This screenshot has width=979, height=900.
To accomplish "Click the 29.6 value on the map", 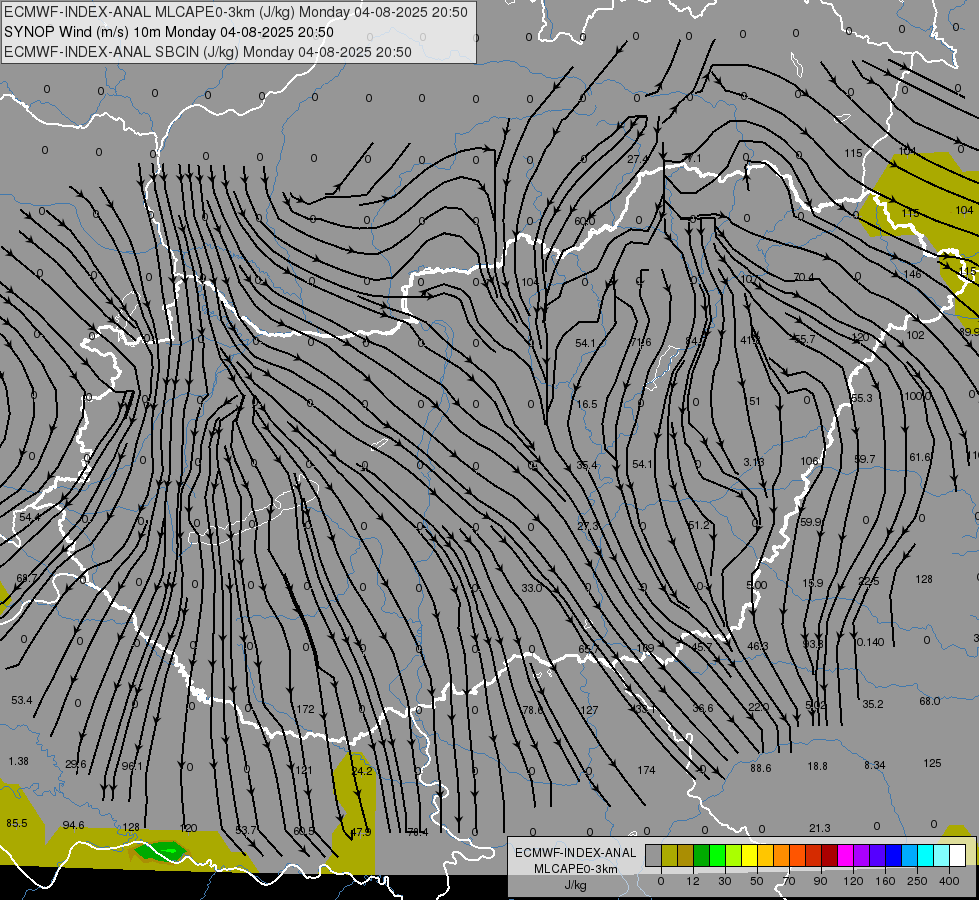I will (x=76, y=764).
